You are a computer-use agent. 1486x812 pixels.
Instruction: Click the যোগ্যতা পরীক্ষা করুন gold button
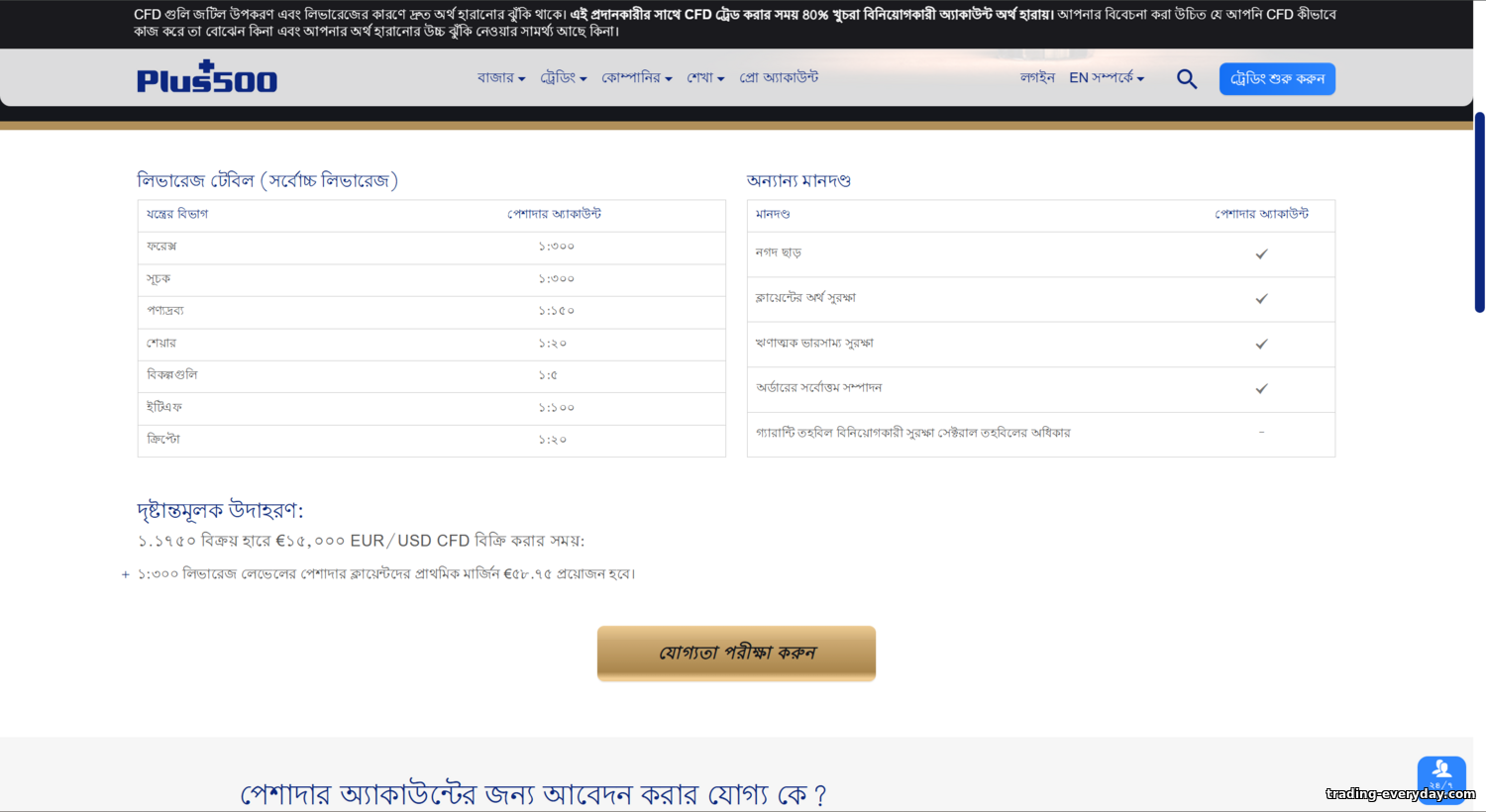(736, 653)
